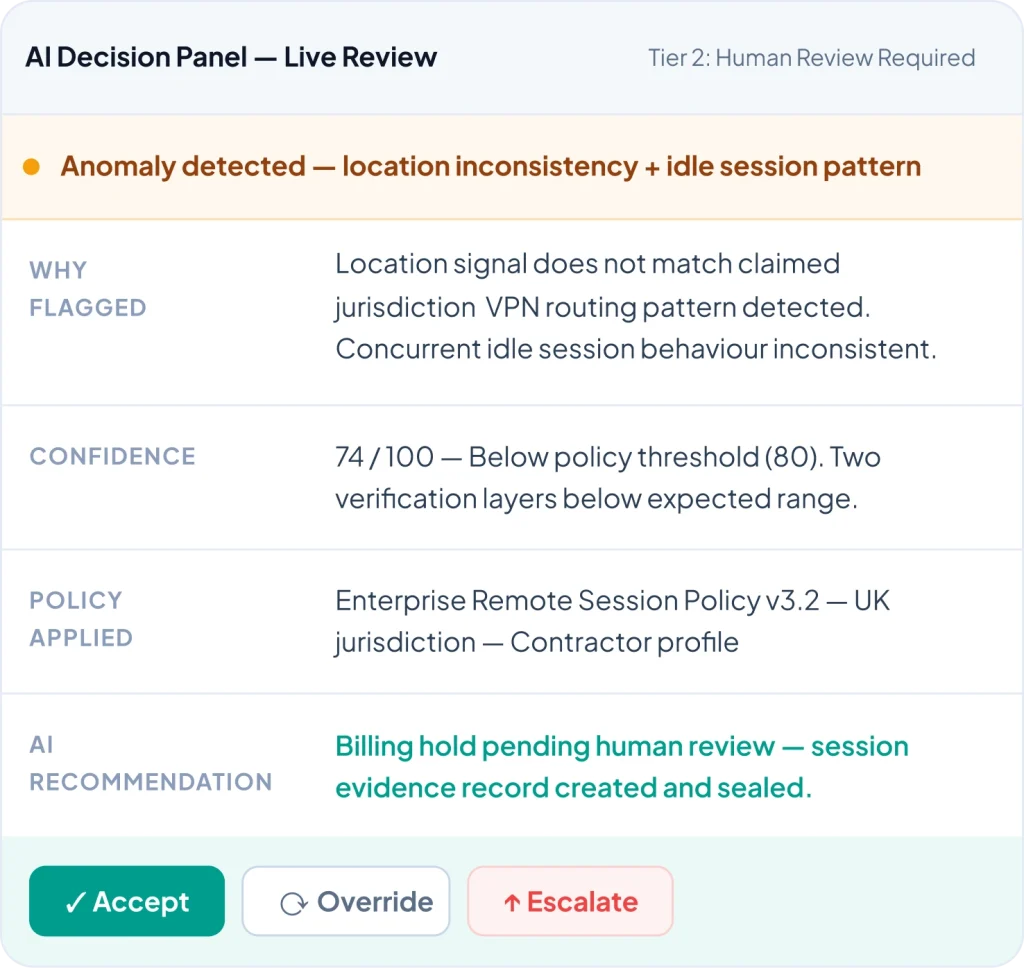The height and width of the screenshot is (968, 1024).
Task: Select the Tier 2 Human Review label
Action: pos(811,58)
